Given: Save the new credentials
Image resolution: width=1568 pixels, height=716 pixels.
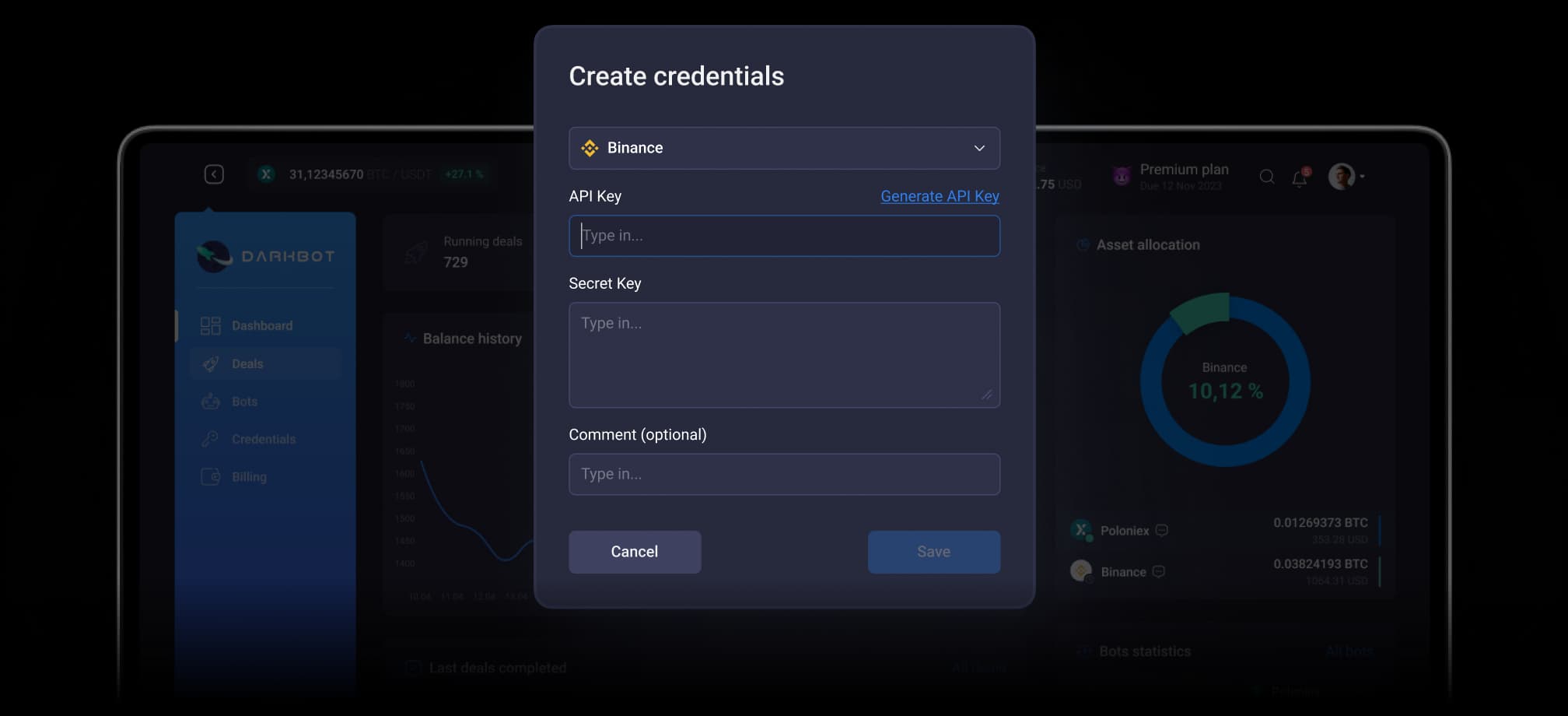Looking at the screenshot, I should tap(933, 552).
